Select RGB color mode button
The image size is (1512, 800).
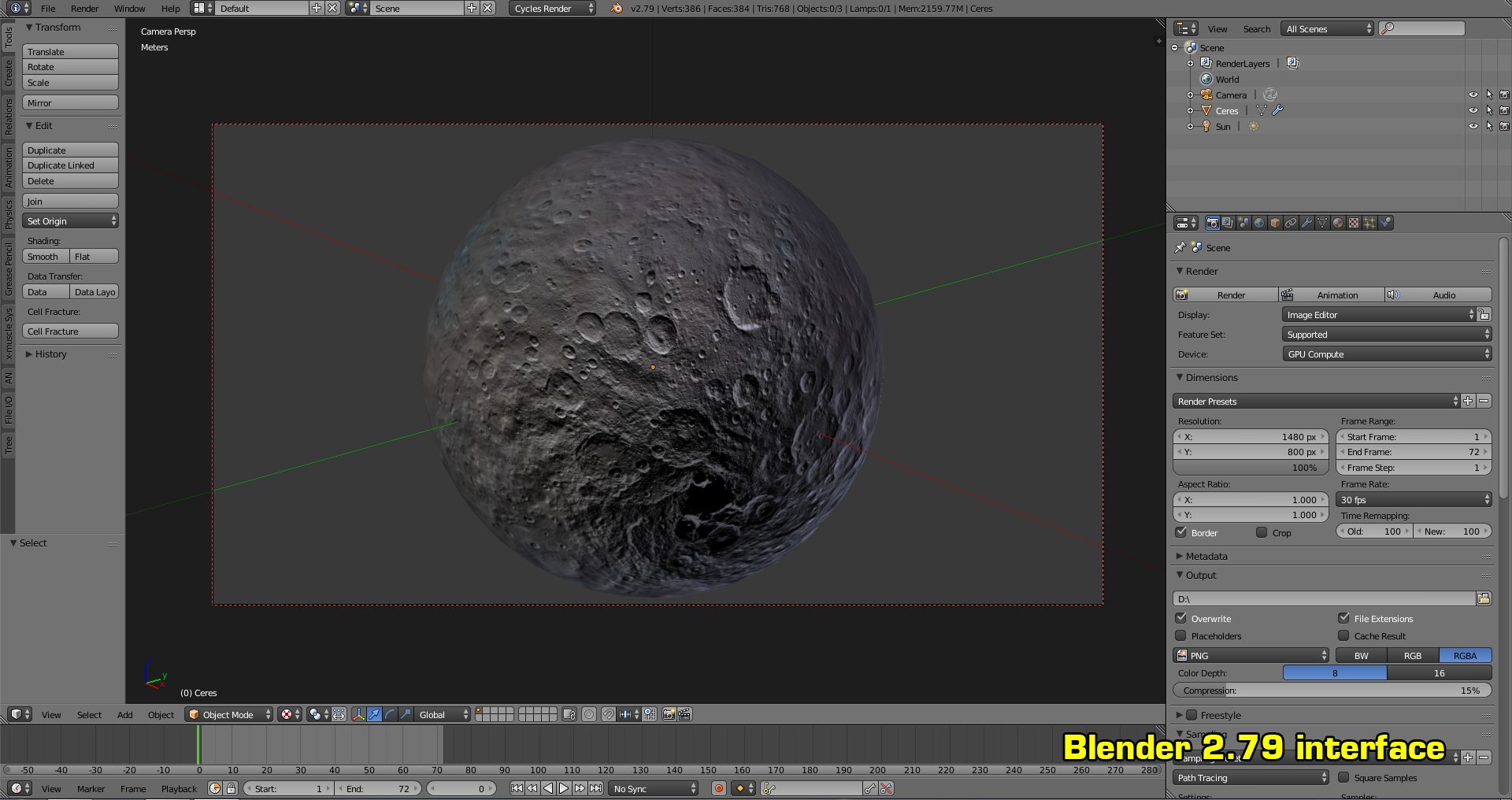click(1413, 655)
